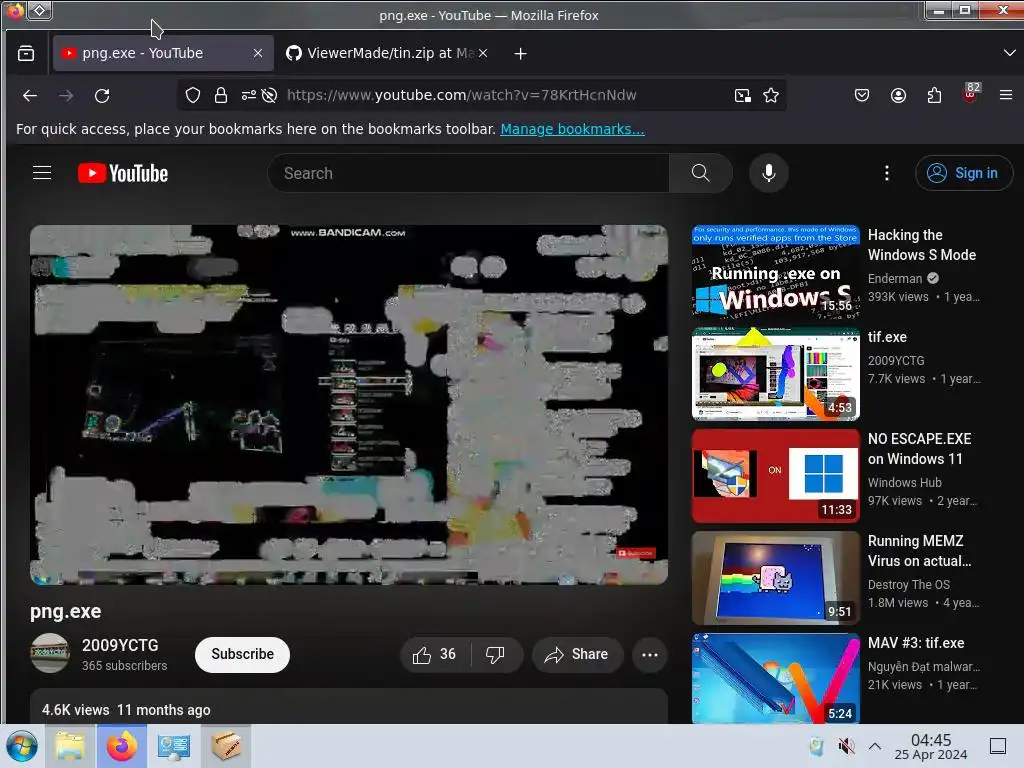1024x768 pixels.
Task: Like the png.exe video
Action: click(x=435, y=654)
